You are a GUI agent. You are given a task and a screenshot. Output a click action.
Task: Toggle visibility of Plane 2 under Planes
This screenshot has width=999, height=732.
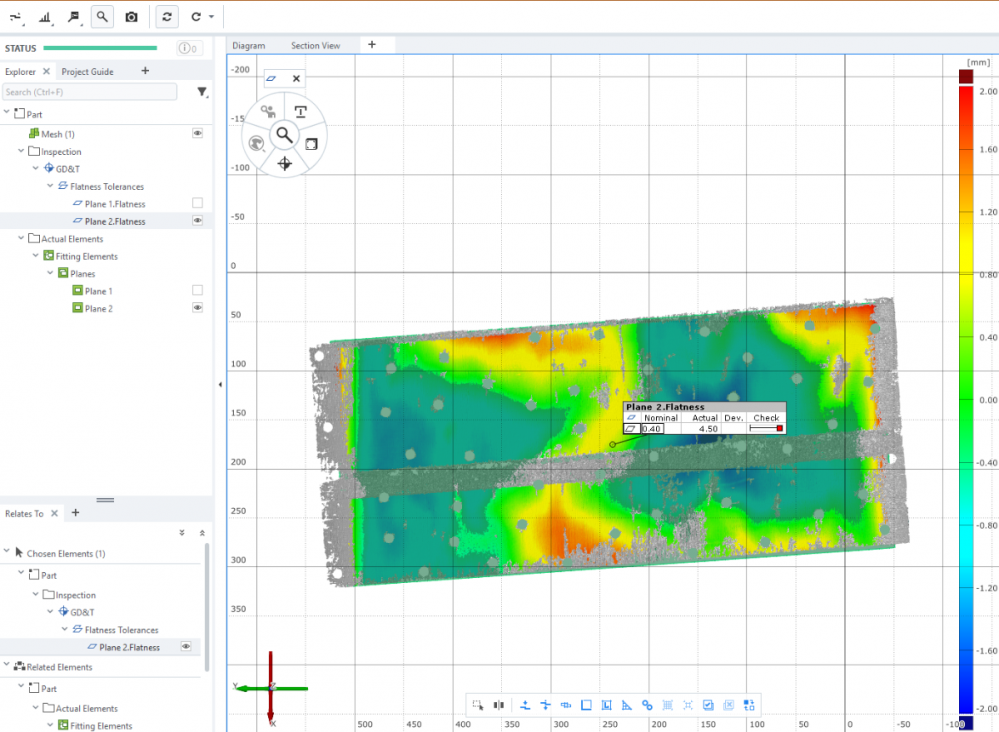click(197, 308)
